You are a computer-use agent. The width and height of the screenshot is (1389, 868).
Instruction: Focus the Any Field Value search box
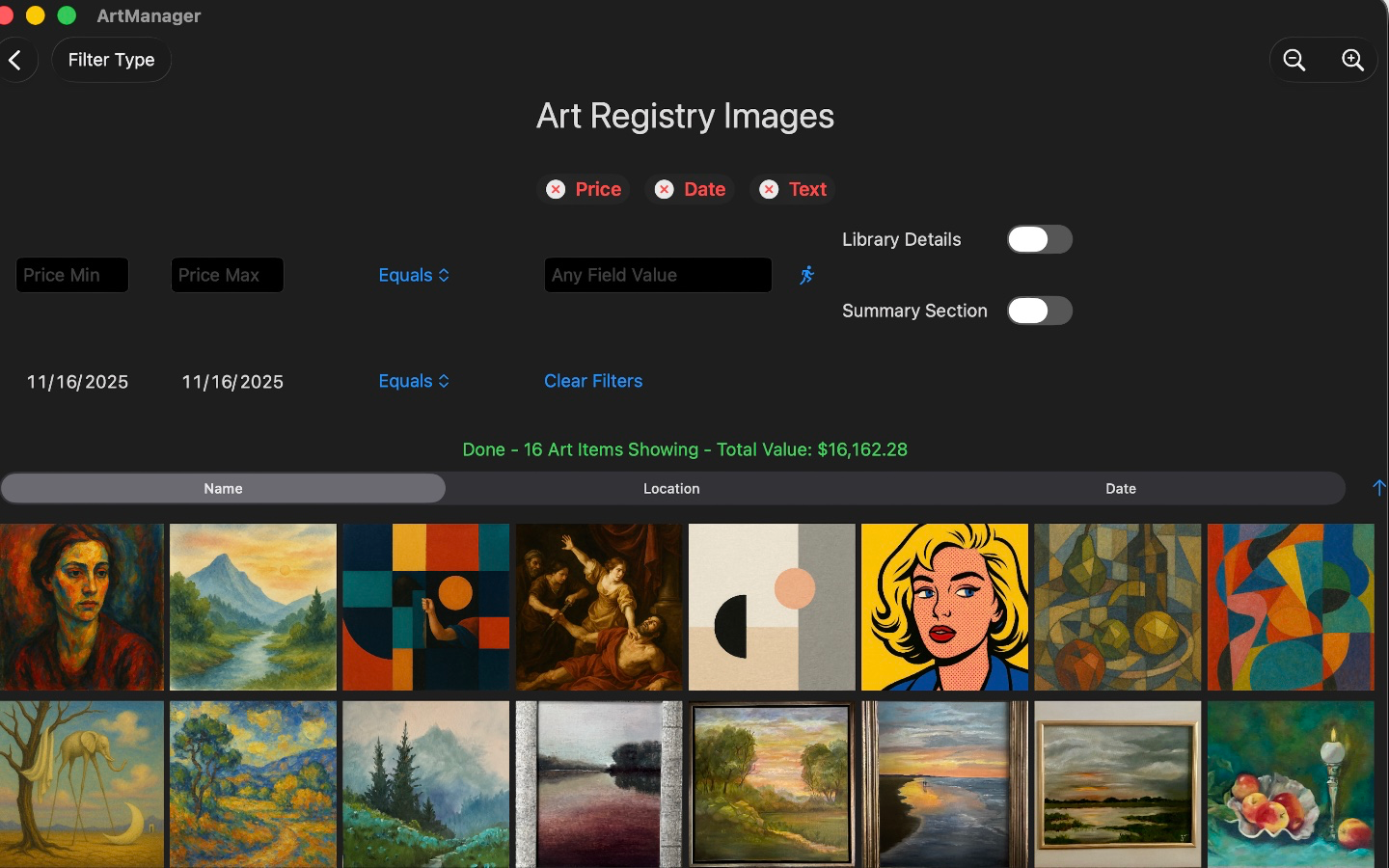pos(658,275)
